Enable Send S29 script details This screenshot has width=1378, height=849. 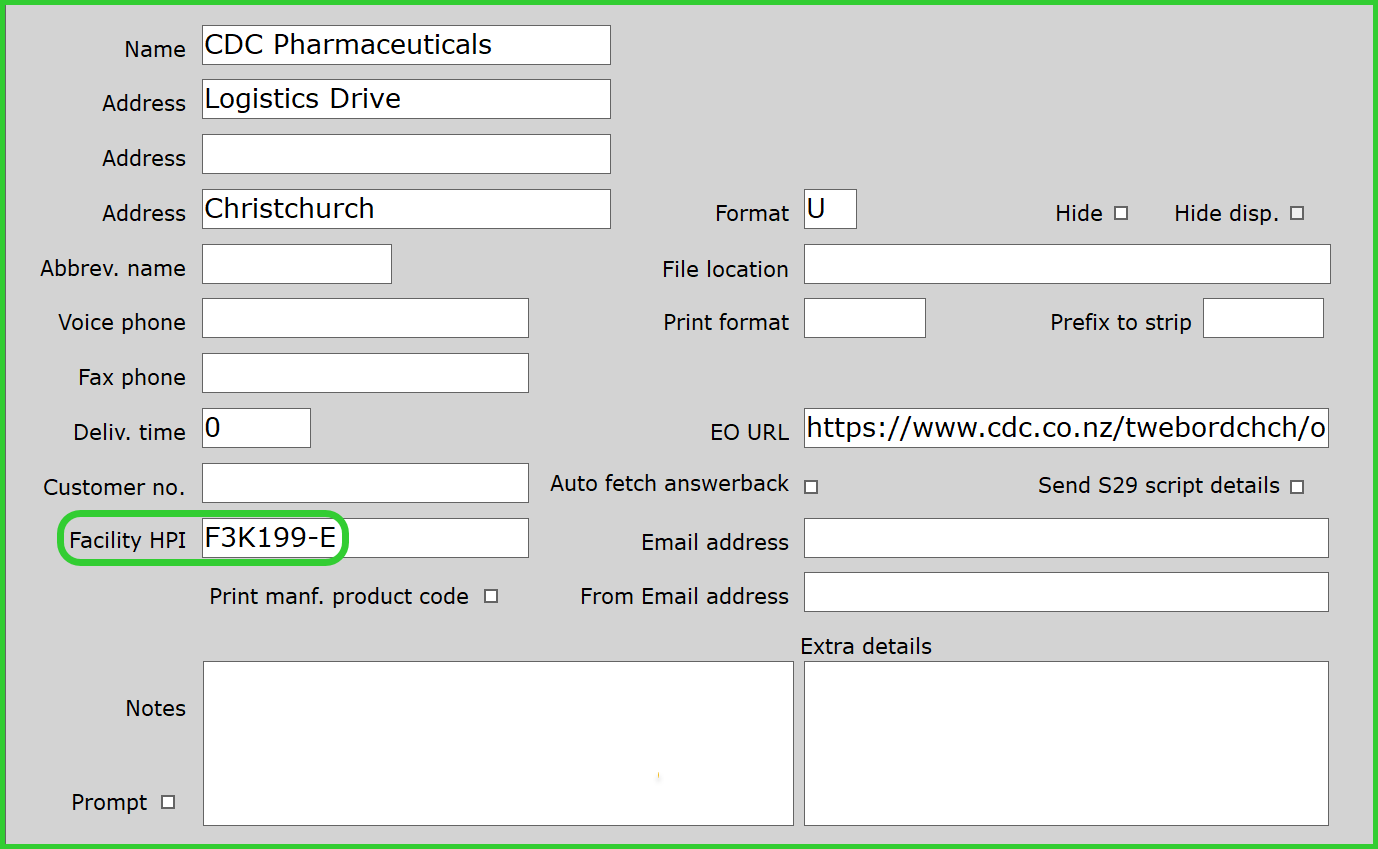1297,487
